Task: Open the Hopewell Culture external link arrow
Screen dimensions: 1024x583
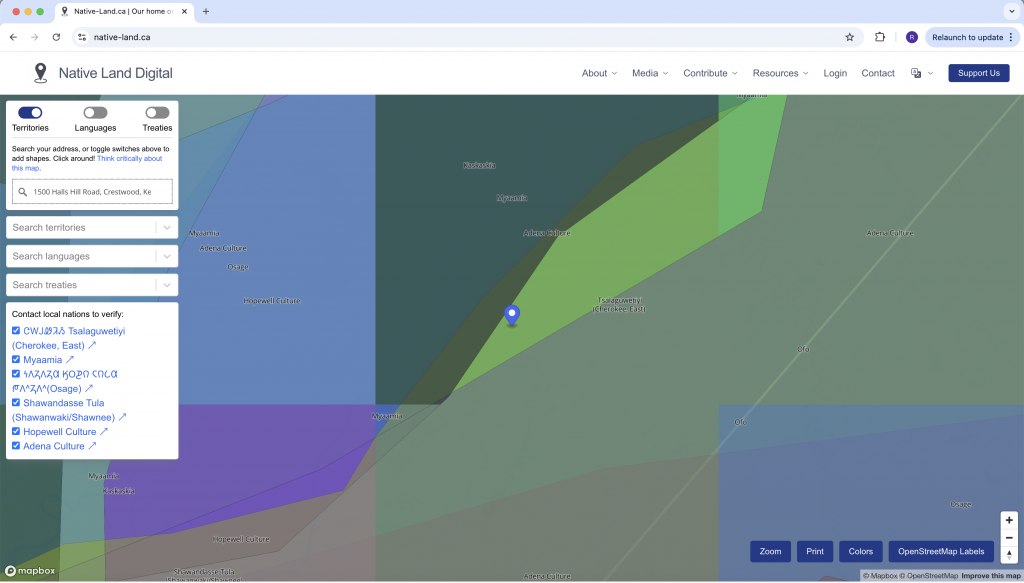Action: click(104, 432)
